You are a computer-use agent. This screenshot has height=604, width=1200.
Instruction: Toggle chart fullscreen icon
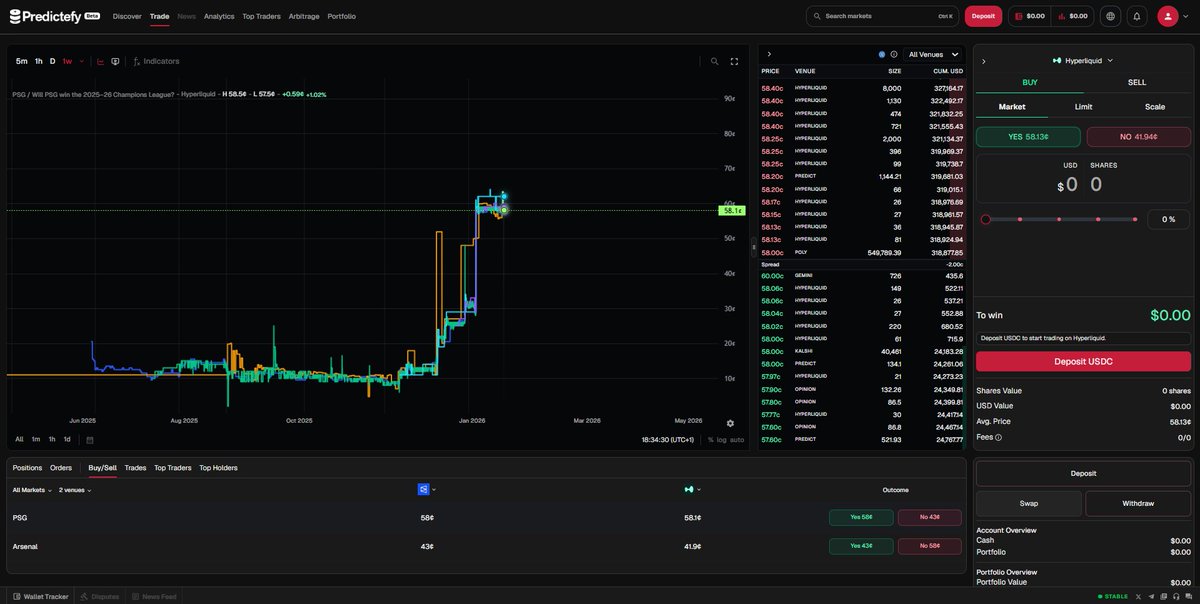(x=734, y=61)
